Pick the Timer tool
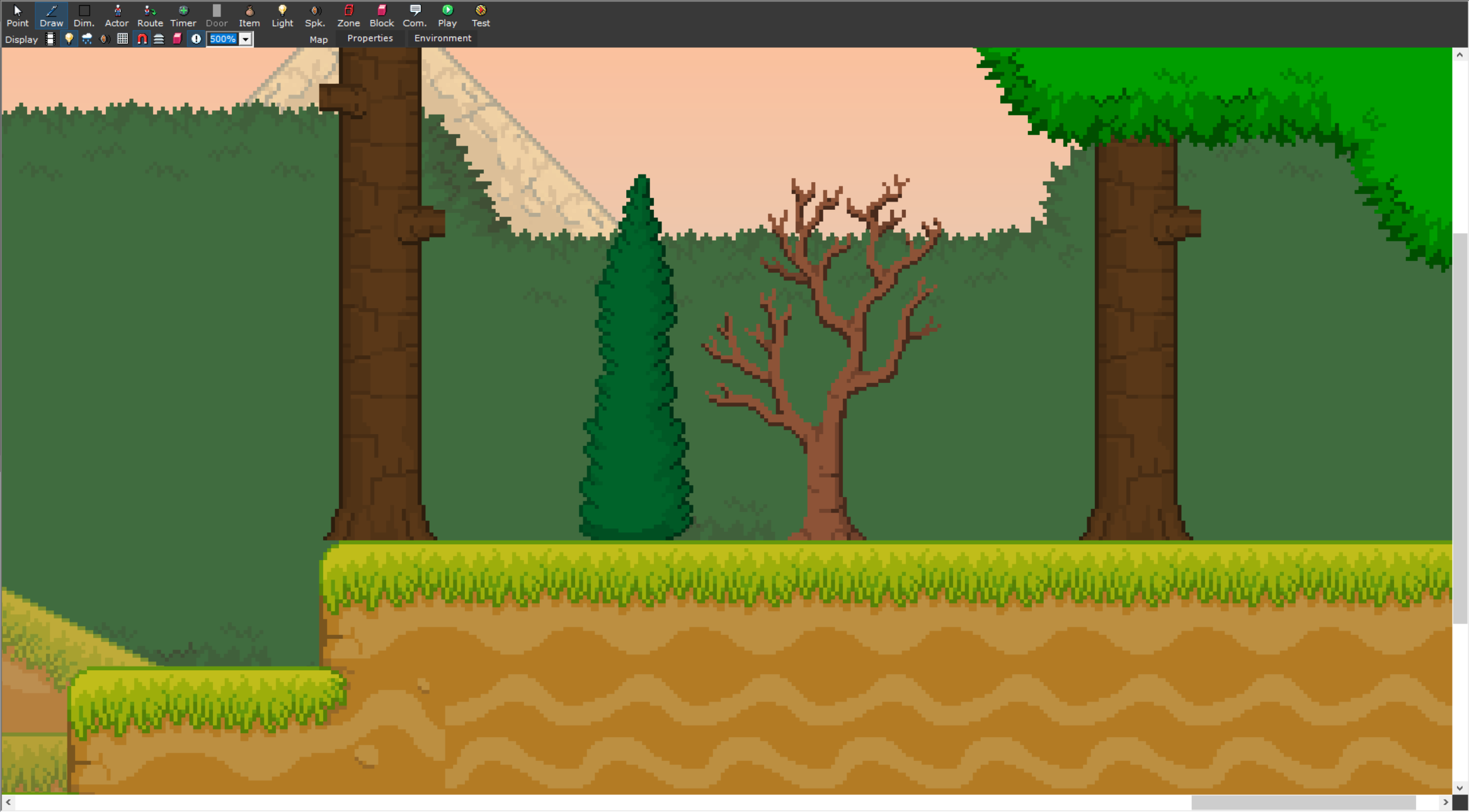The width and height of the screenshot is (1469, 812). pos(183,15)
